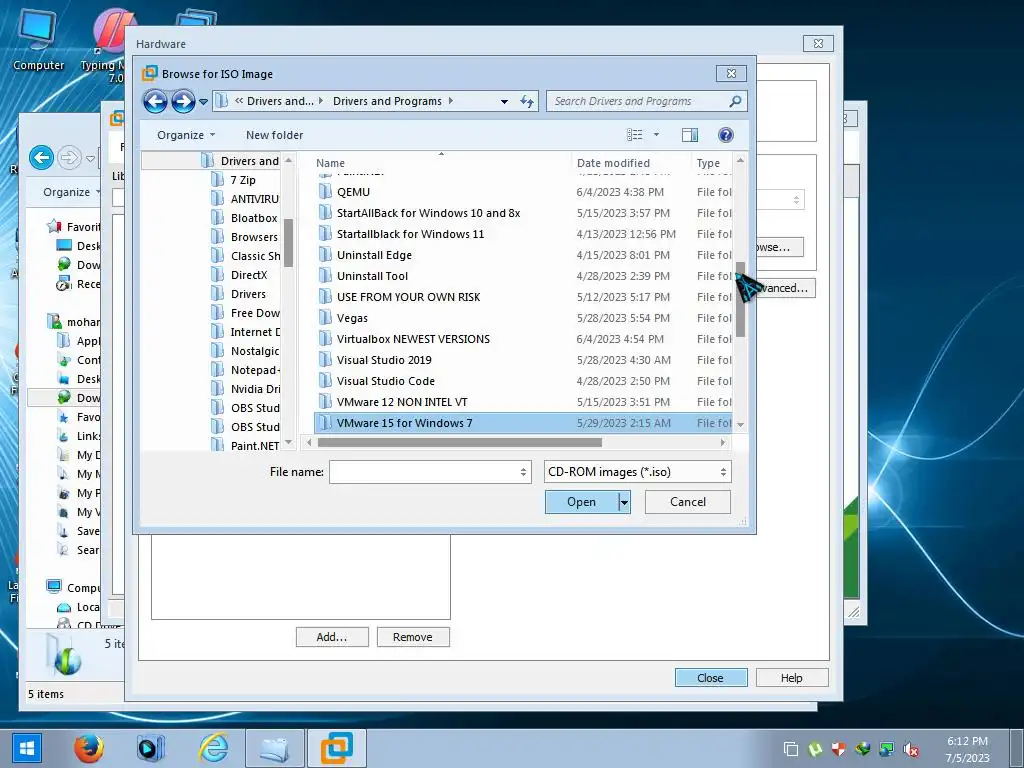The height and width of the screenshot is (768, 1024).
Task: Open the Organize menu in ISO dialog
Action: pyautogui.click(x=185, y=135)
